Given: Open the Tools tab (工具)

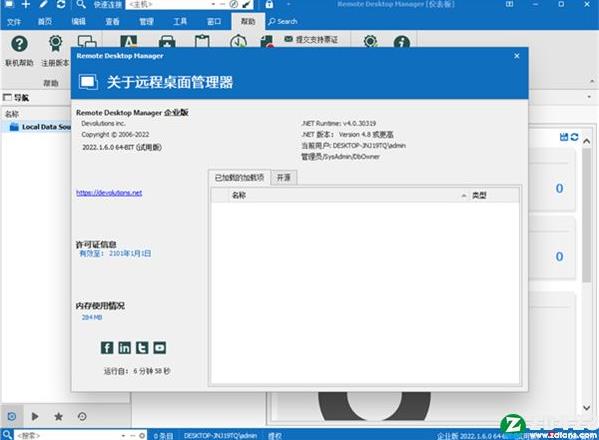Looking at the screenshot, I should 180,21.
